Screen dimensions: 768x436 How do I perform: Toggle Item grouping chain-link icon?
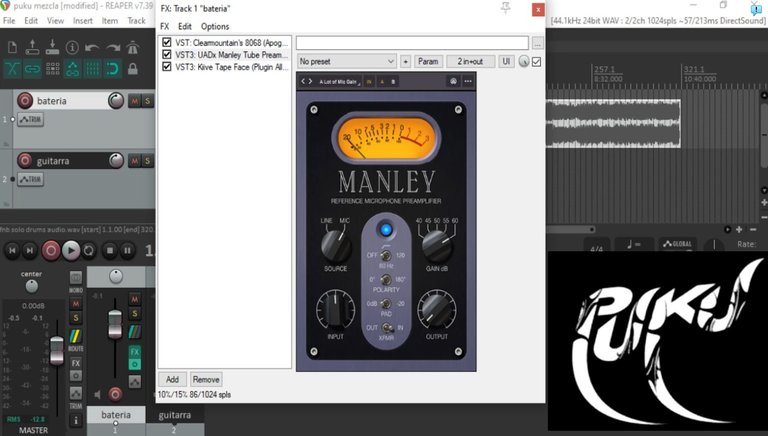(32, 69)
